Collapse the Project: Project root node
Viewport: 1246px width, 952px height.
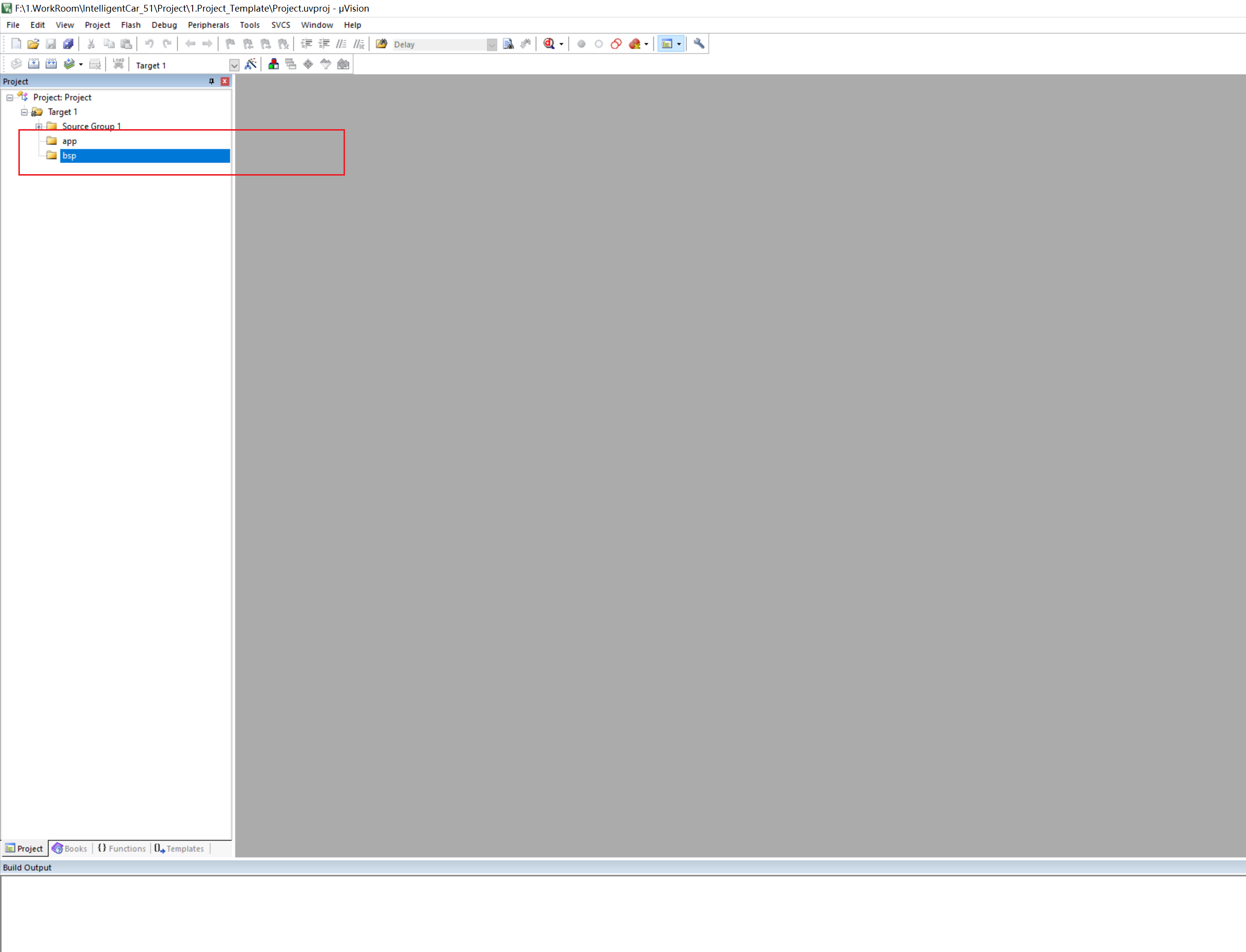(10, 97)
